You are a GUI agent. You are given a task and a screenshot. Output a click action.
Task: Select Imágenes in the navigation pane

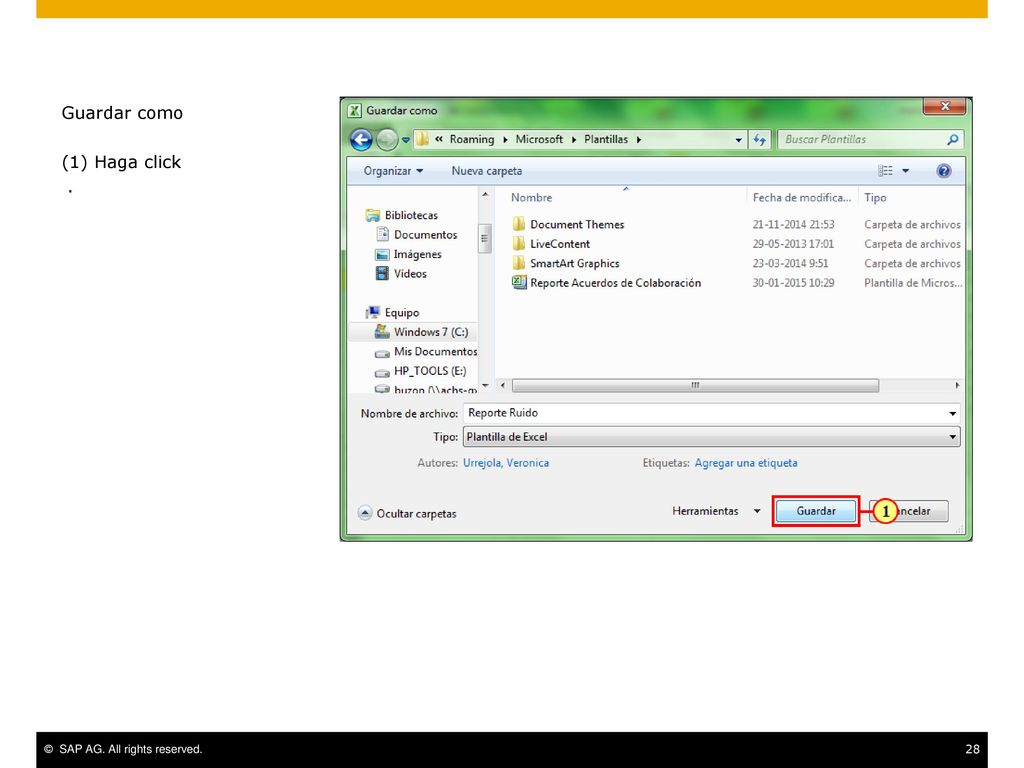tap(417, 254)
